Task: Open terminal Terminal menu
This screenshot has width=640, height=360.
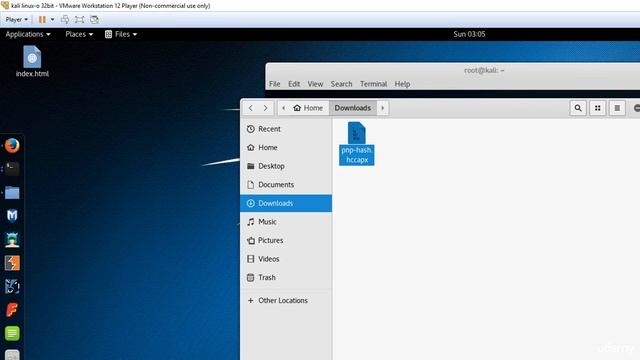Action: pos(373,84)
